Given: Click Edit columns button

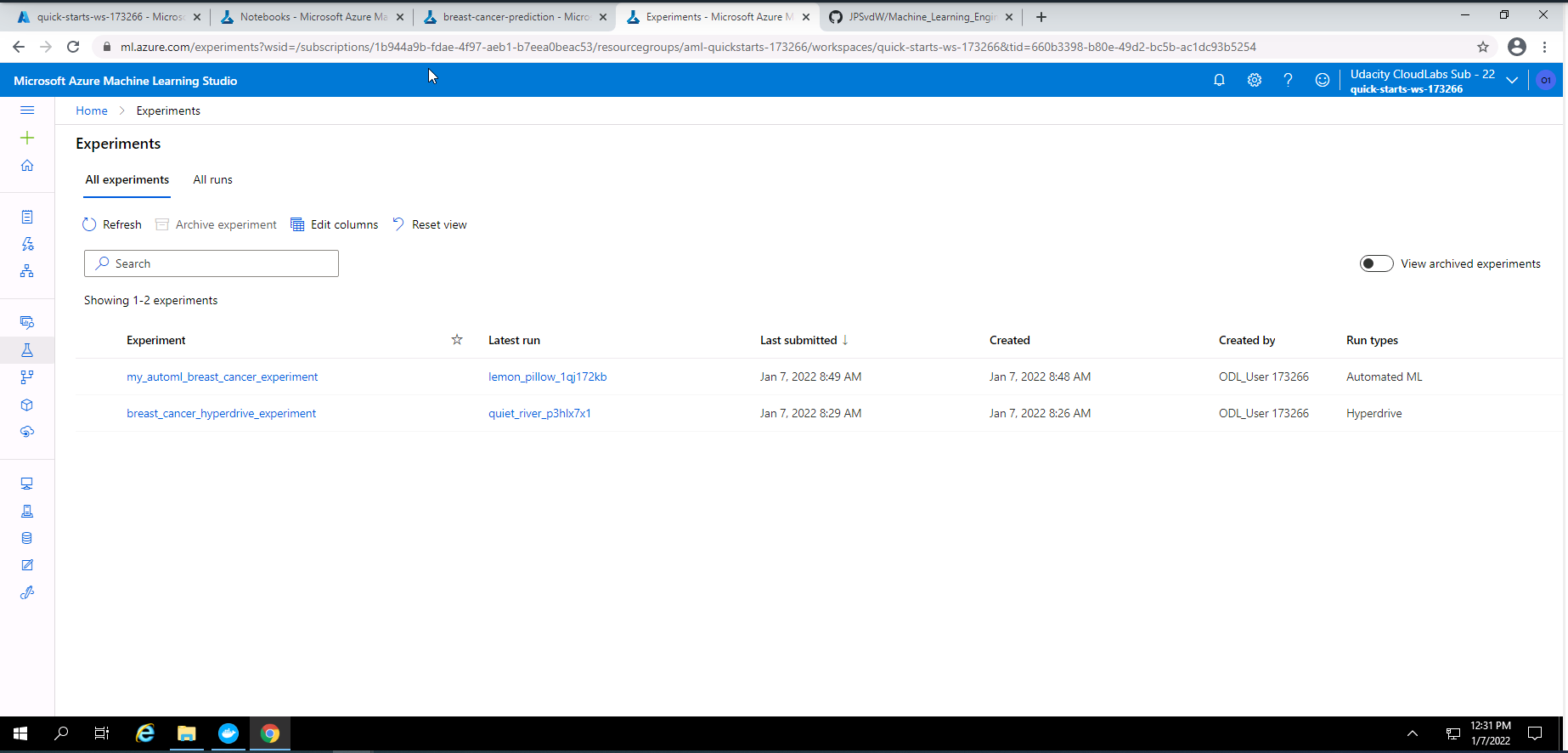Looking at the screenshot, I should pos(334,224).
